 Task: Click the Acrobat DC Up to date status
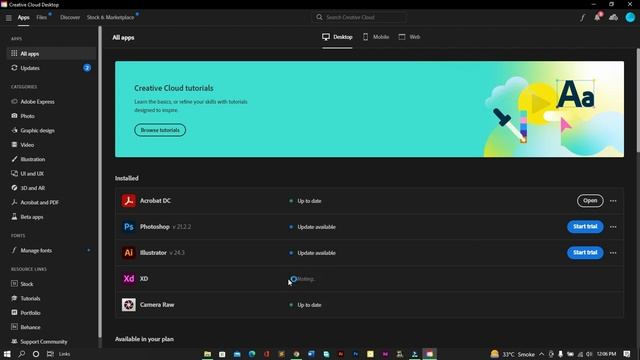305,201
